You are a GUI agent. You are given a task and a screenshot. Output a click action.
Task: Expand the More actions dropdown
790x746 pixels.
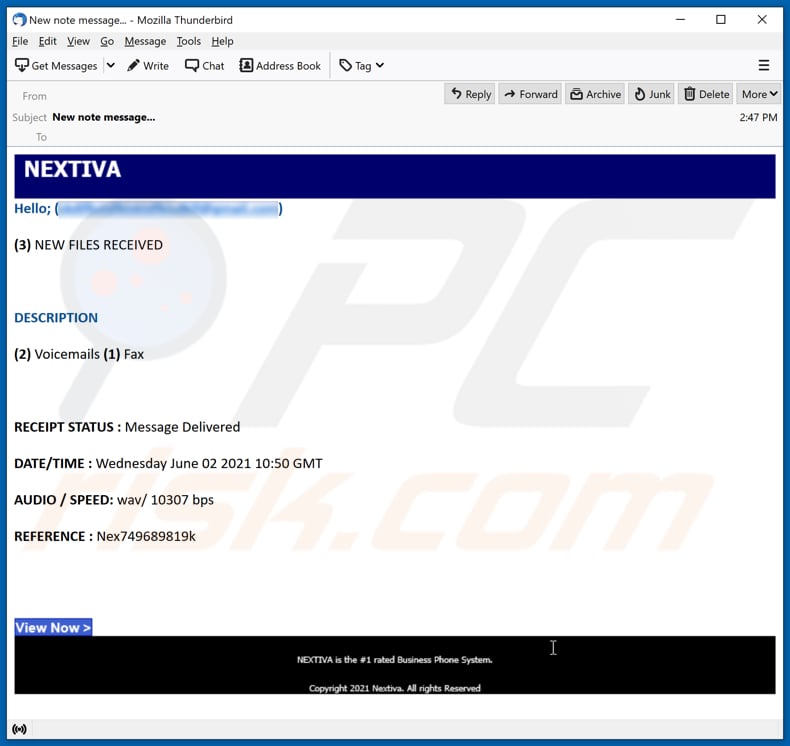click(x=759, y=94)
